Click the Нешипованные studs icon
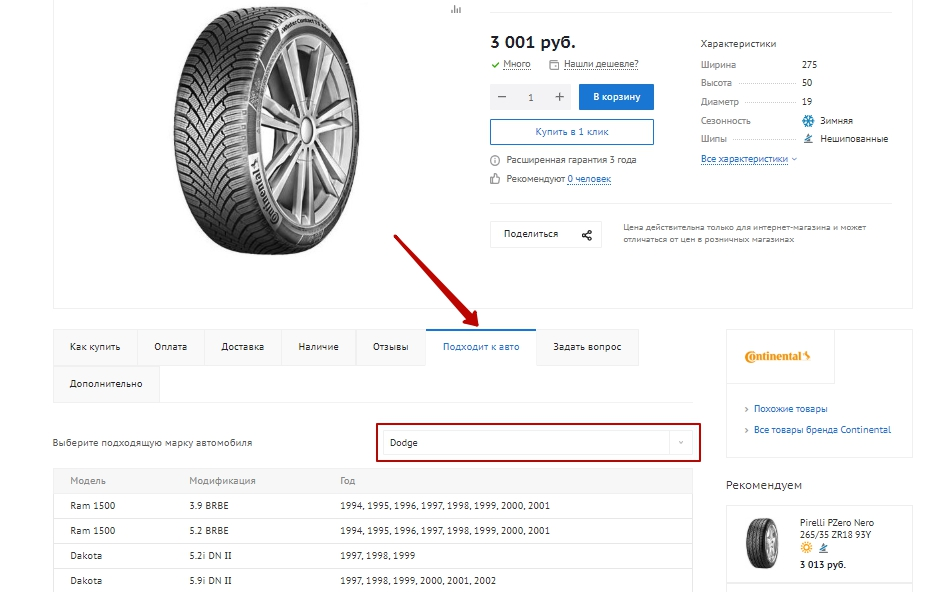The width and height of the screenshot is (935, 592). click(x=808, y=139)
